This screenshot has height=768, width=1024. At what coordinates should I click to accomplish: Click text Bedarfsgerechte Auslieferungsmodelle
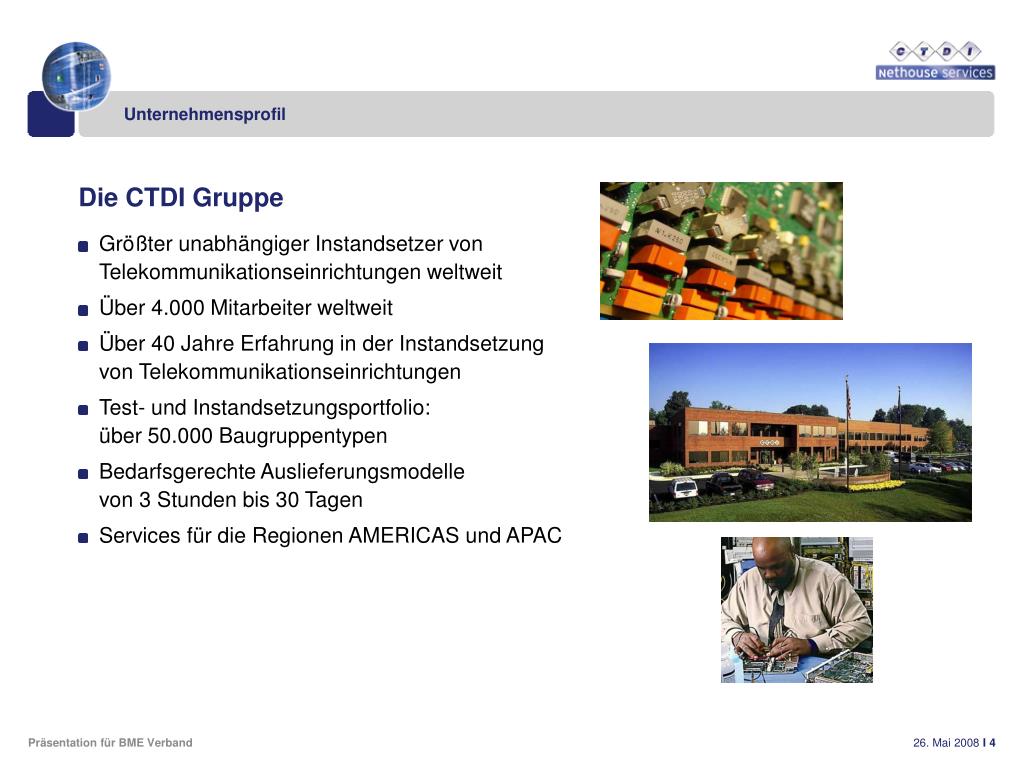pos(281,472)
